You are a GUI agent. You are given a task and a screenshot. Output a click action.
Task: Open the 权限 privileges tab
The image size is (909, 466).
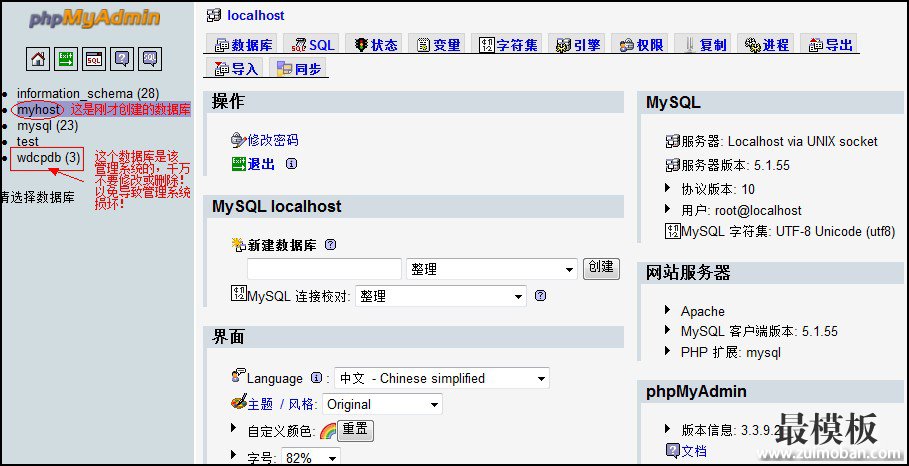(641, 44)
